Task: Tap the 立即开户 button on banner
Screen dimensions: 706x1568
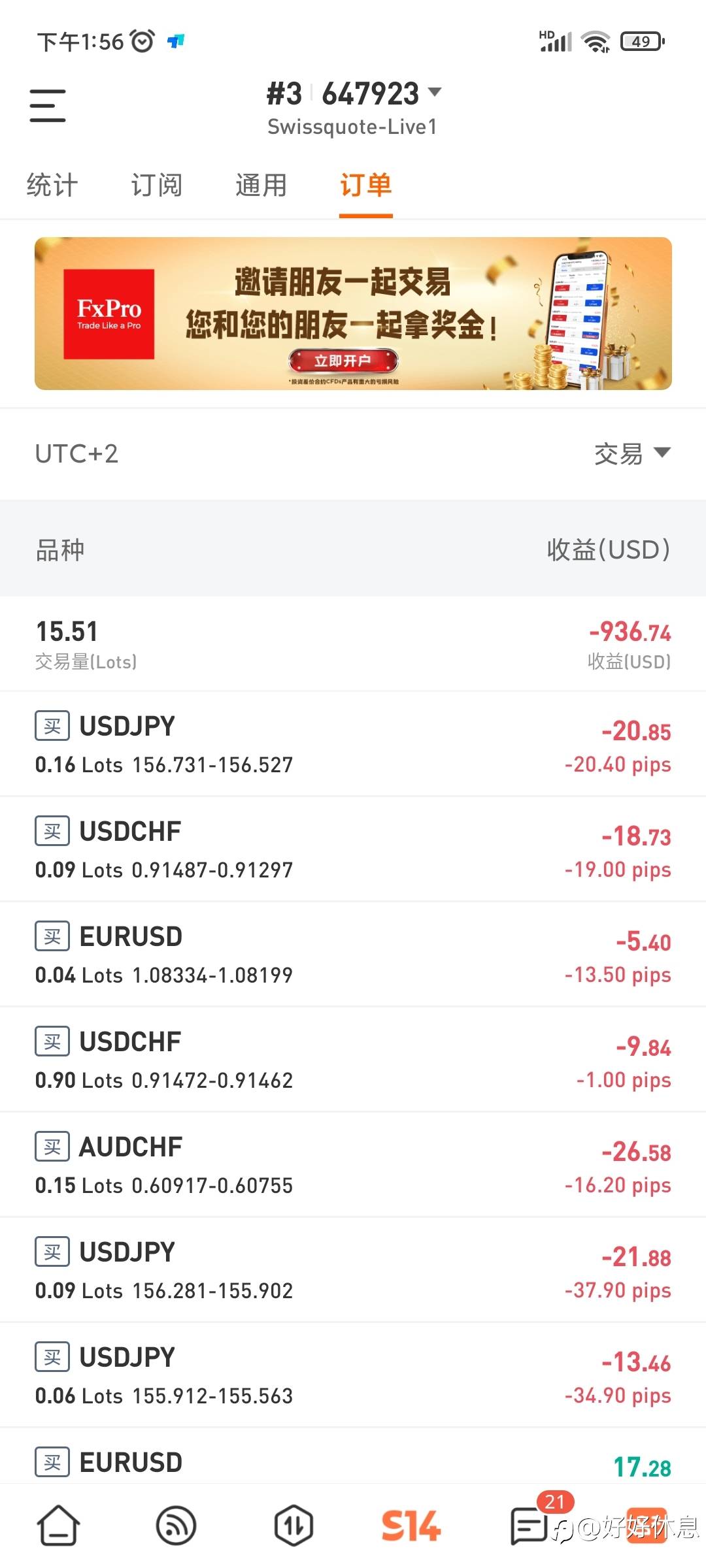Action: click(343, 361)
